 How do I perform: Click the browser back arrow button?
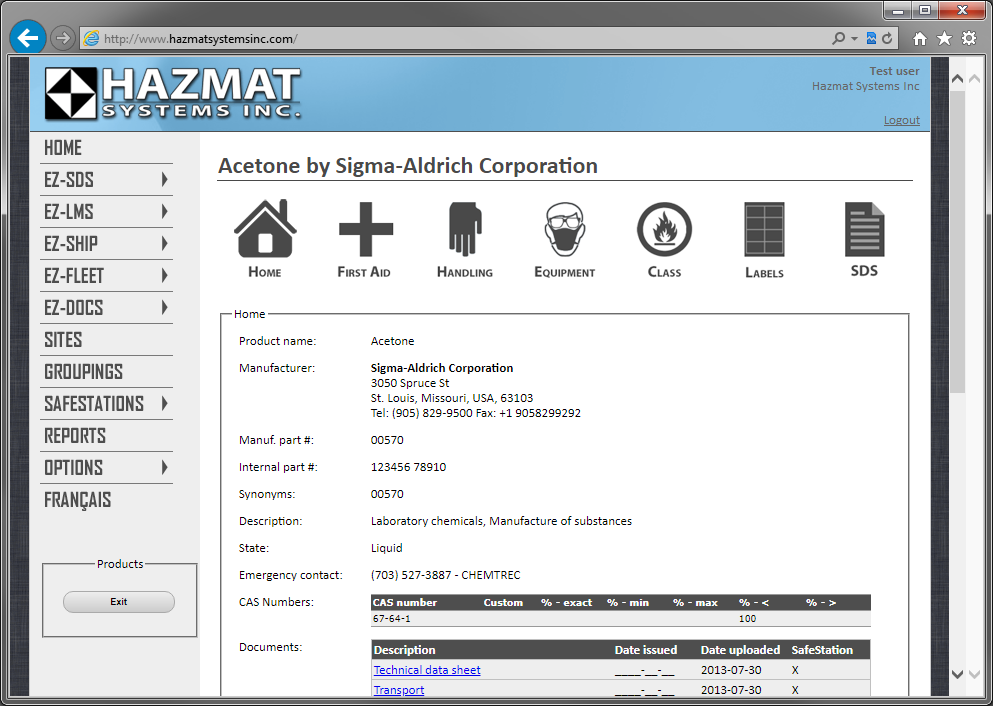click(28, 38)
